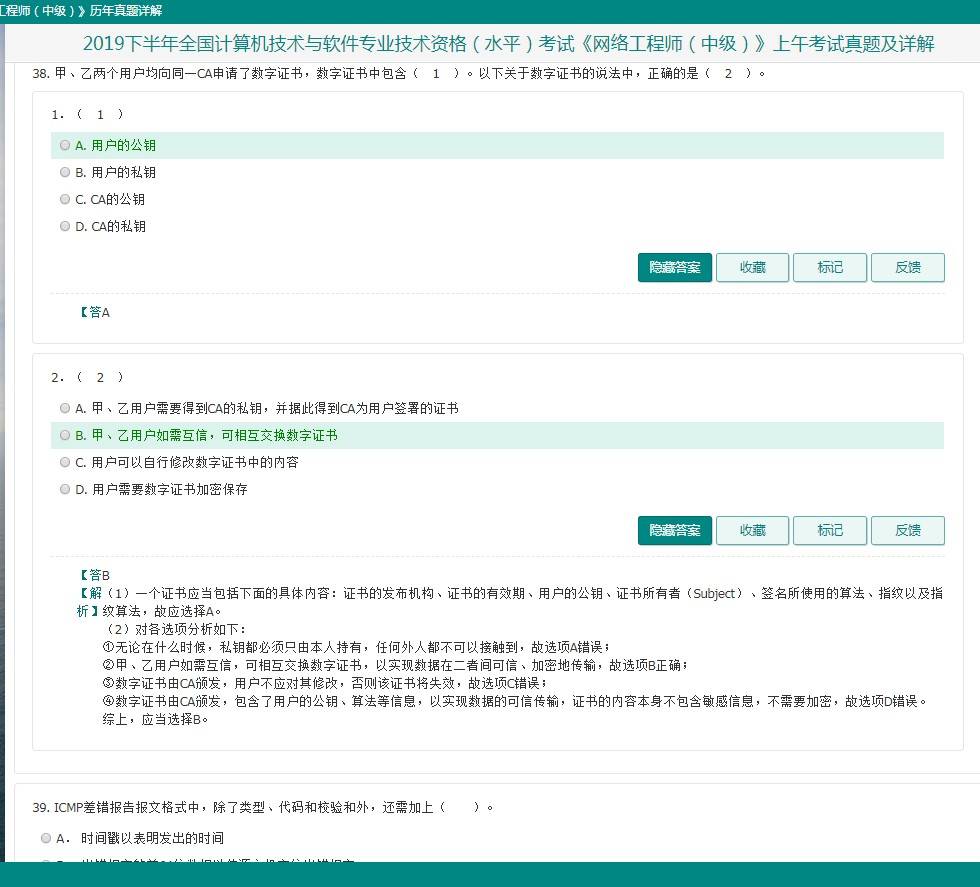Choose option C CA的公钥

coord(65,199)
